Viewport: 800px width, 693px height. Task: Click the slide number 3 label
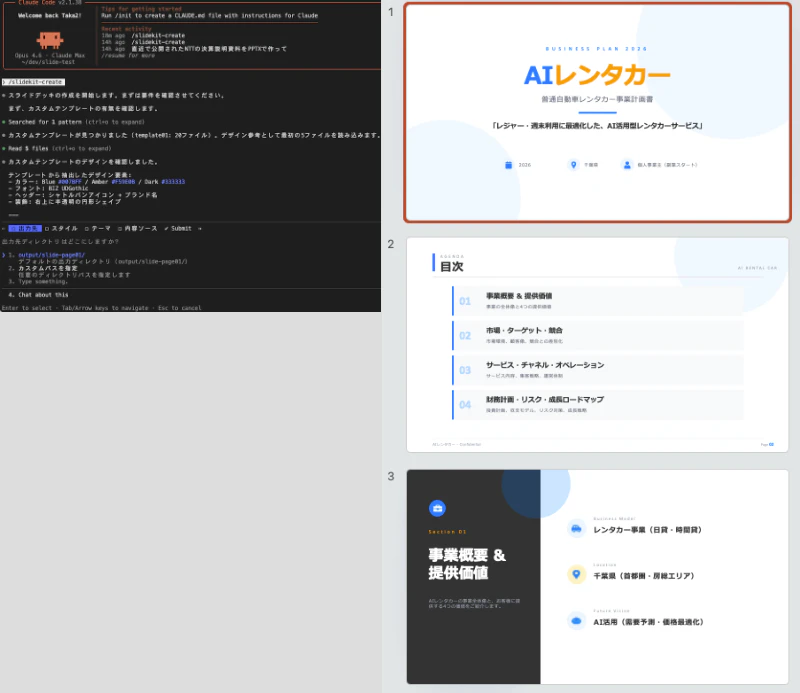[x=391, y=476]
